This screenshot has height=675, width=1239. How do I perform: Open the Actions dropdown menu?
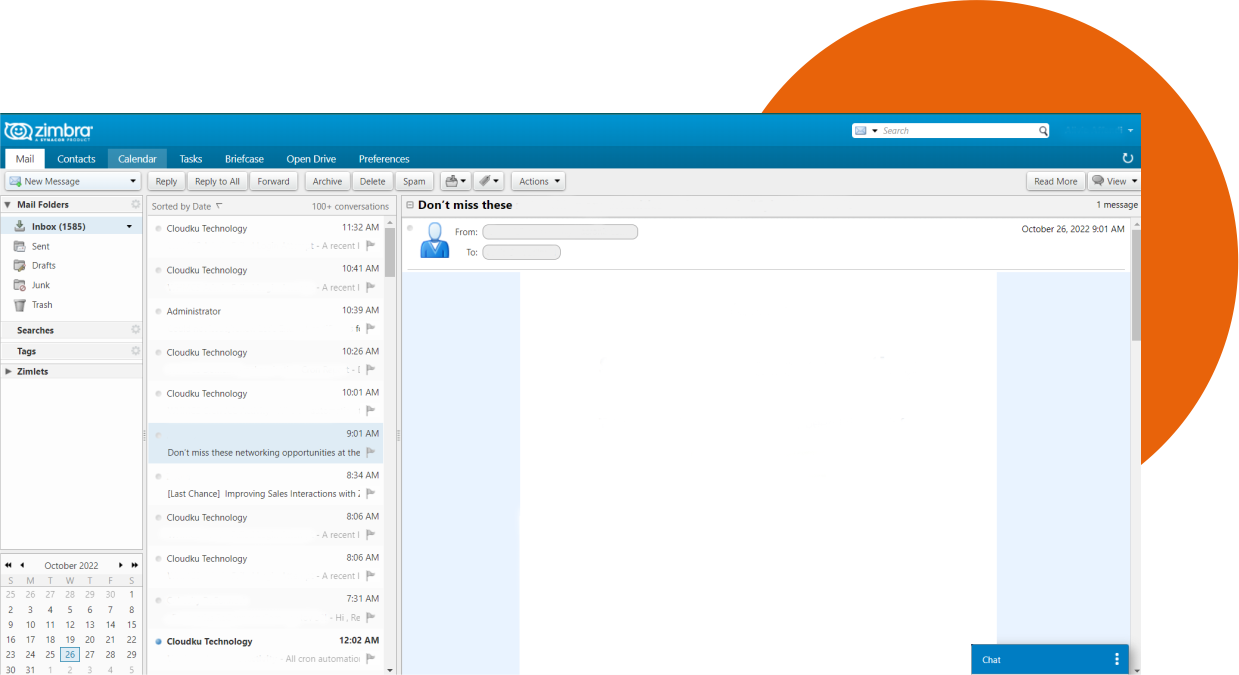tap(539, 181)
